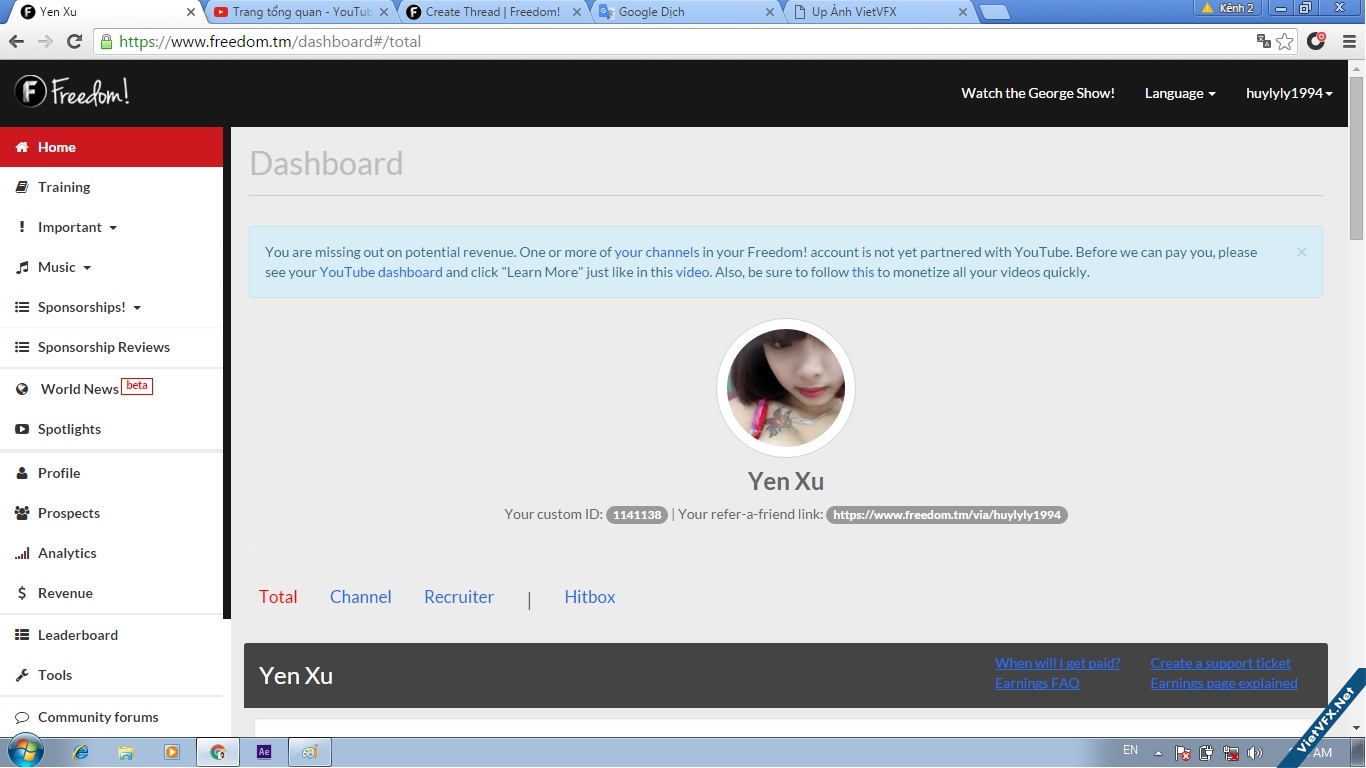Click the 'When will I get paid?' link

pyautogui.click(x=1057, y=663)
